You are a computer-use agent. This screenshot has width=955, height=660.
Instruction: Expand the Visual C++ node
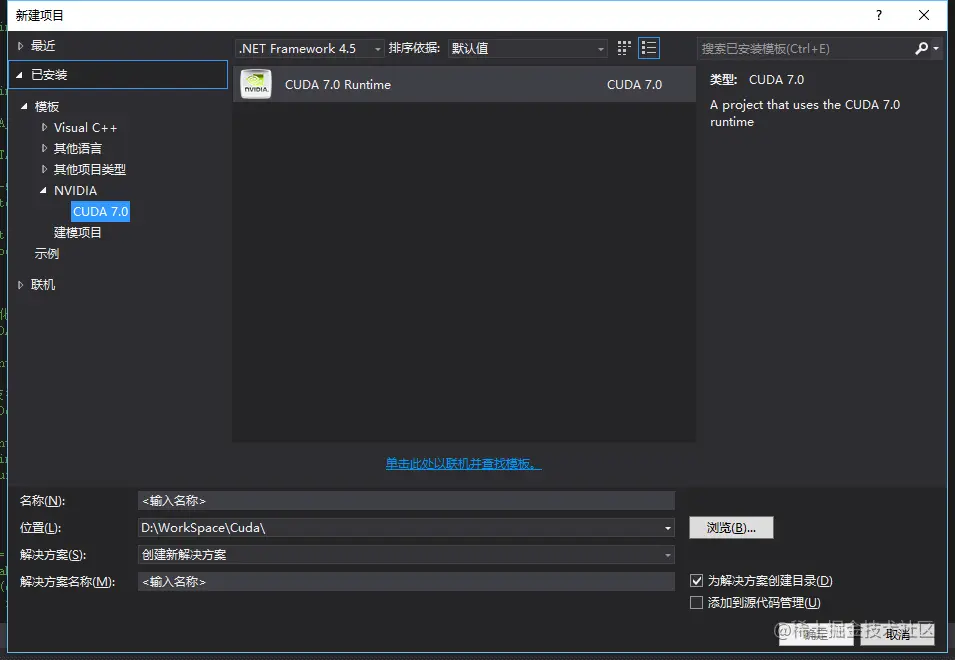coord(44,127)
